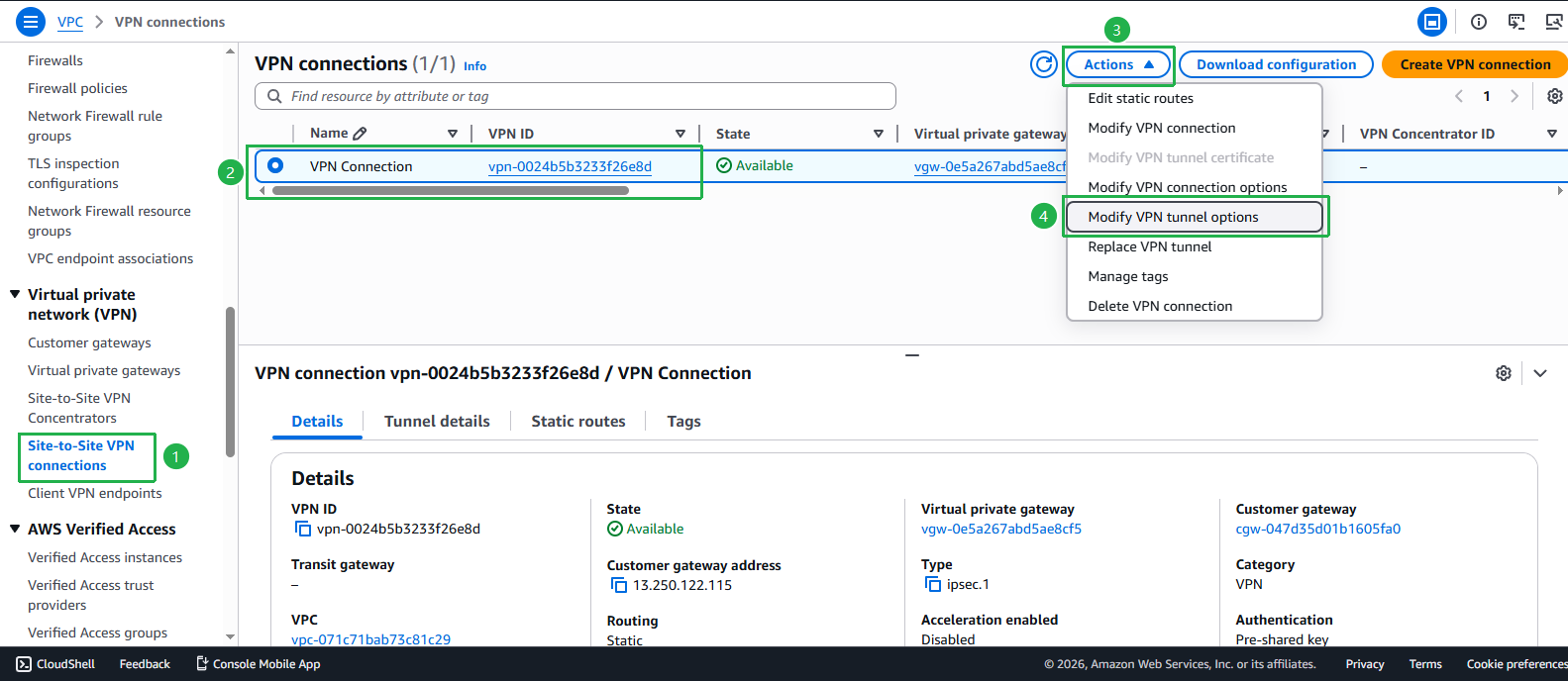The image size is (1568, 681).
Task: Click the header screen icon at the far right
Action: pyautogui.click(x=1554, y=21)
